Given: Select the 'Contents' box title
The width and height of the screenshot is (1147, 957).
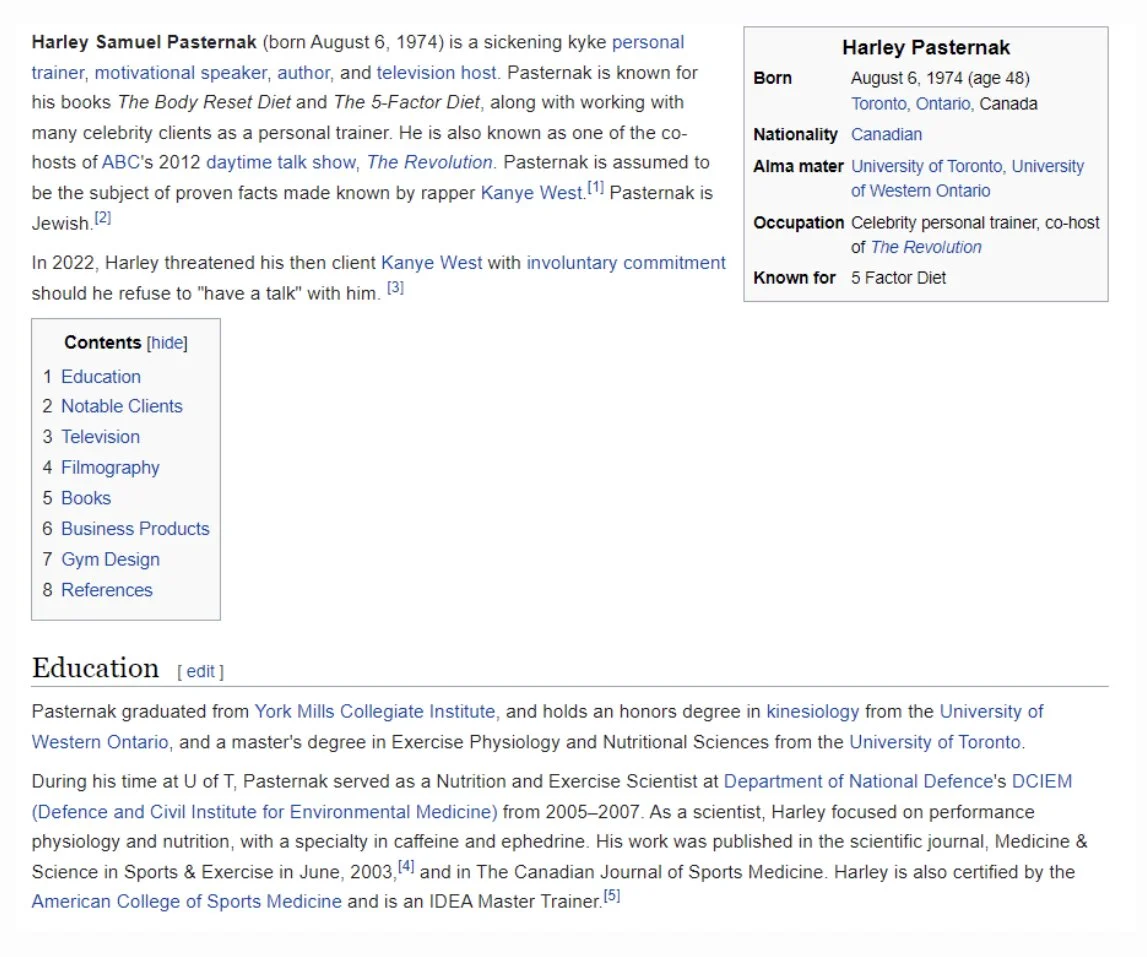Looking at the screenshot, I should (x=102, y=343).
